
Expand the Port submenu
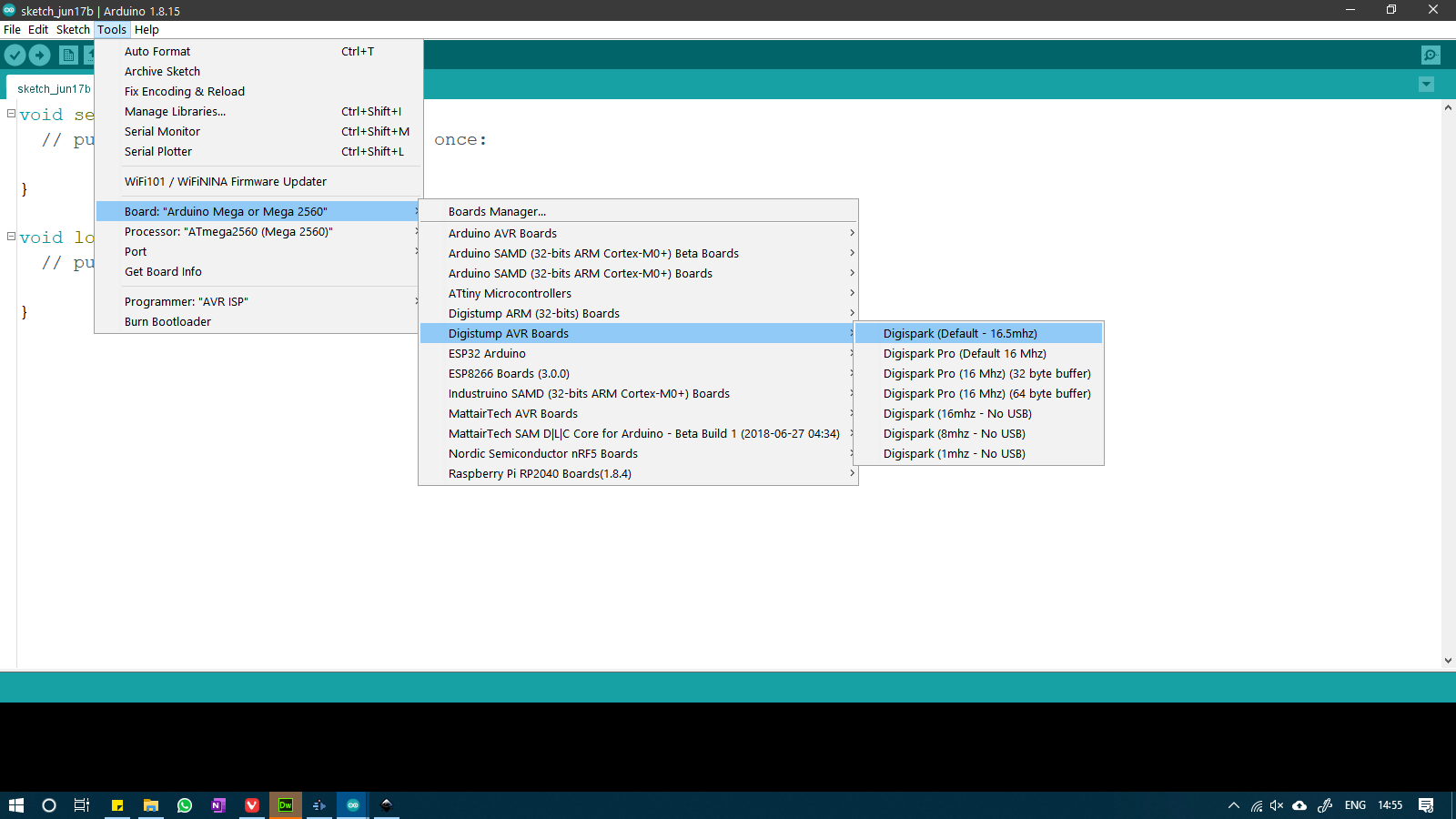pos(259,252)
